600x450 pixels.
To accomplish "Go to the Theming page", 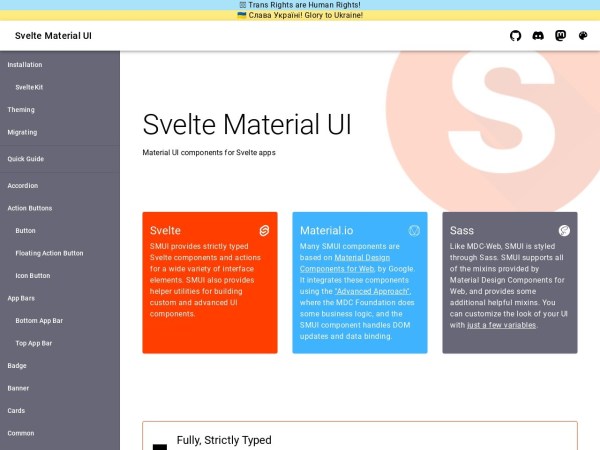I will point(21,110).
